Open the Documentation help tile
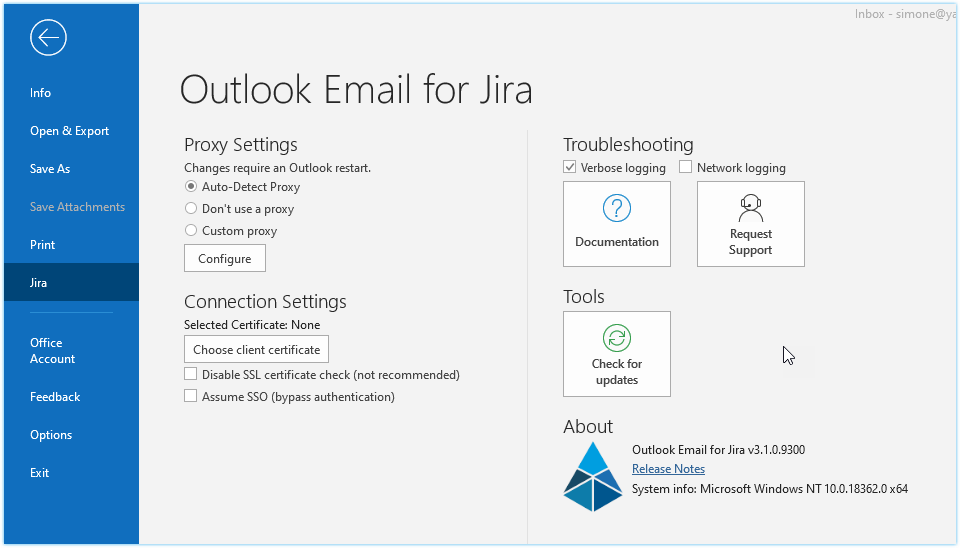The image size is (962, 550). [616, 224]
